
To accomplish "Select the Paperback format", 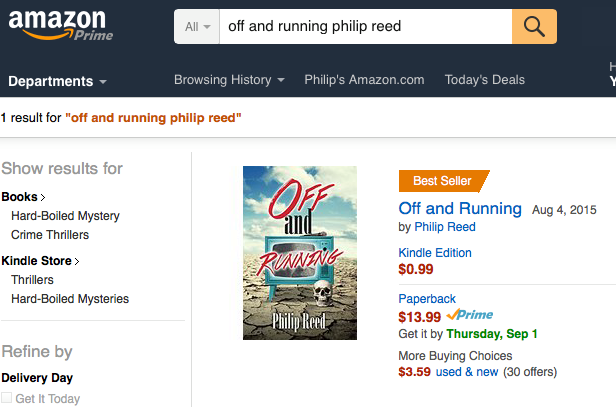I will (x=427, y=299).
